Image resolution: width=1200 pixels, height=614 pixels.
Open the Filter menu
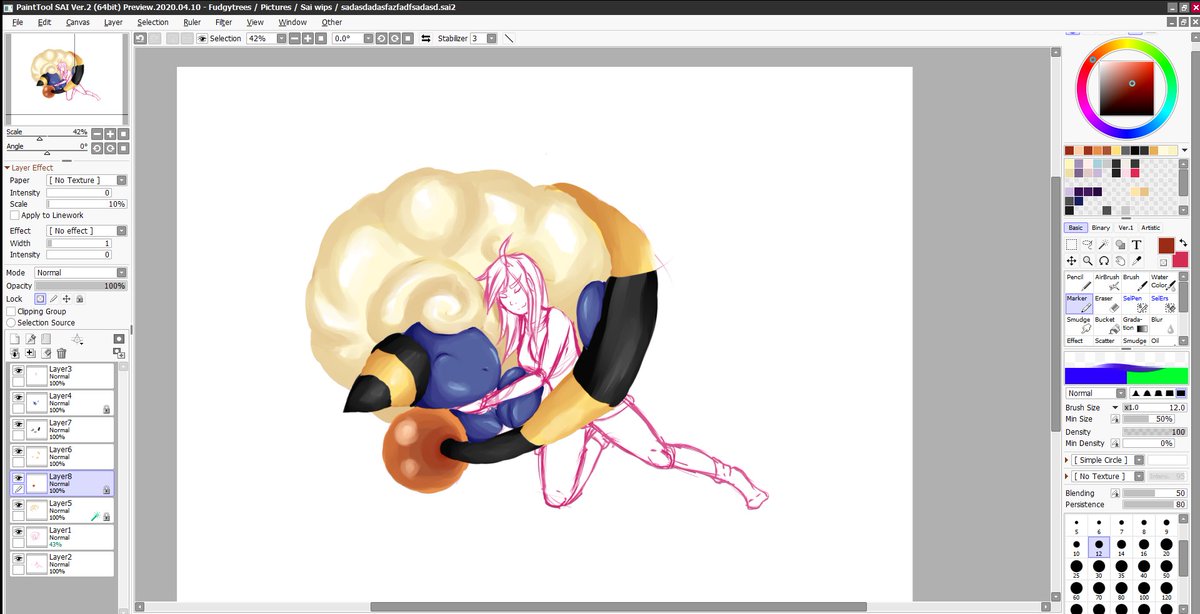pyautogui.click(x=224, y=22)
